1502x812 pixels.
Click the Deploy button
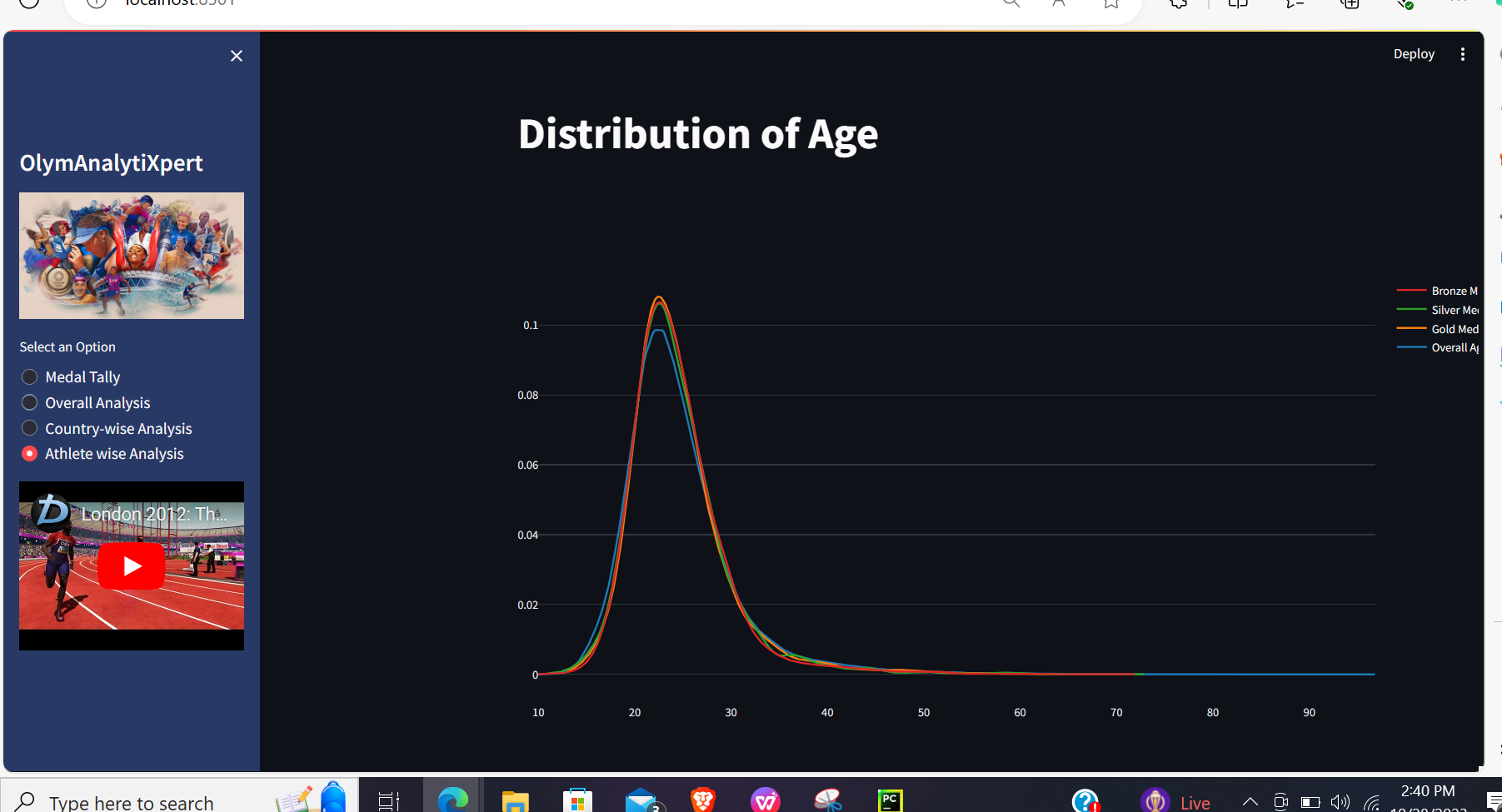(1414, 53)
